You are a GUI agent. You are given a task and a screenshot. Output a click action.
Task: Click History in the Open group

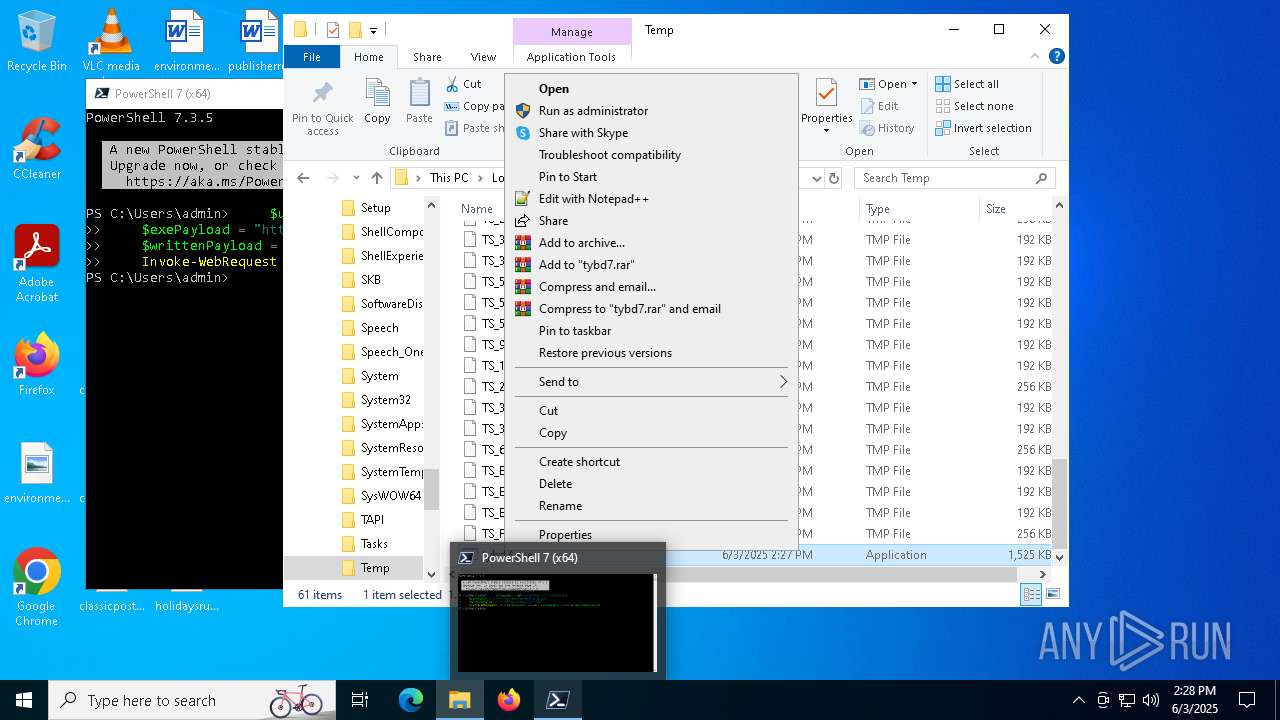tap(886, 128)
